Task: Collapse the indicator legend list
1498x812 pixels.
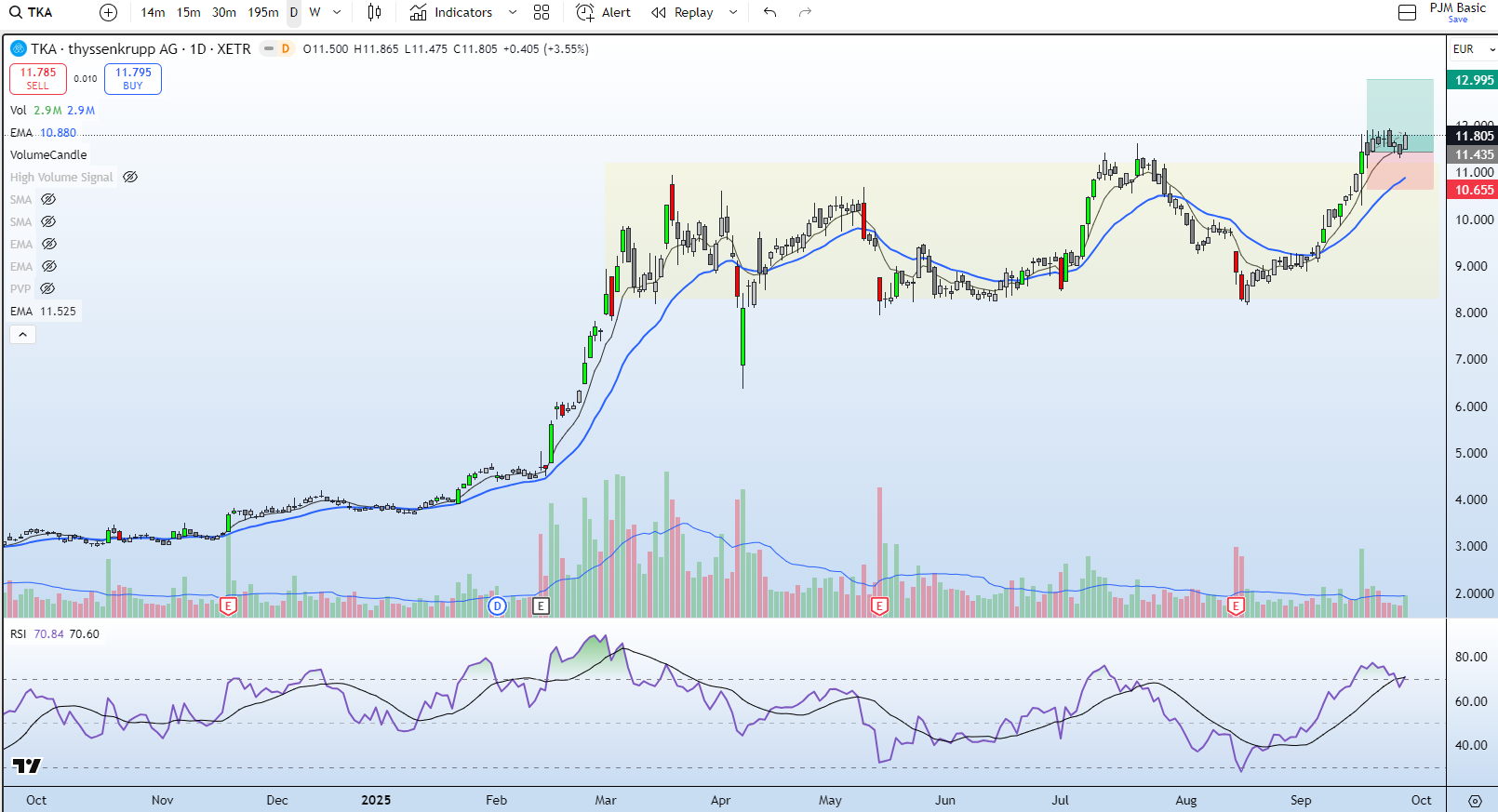Action: point(22,334)
